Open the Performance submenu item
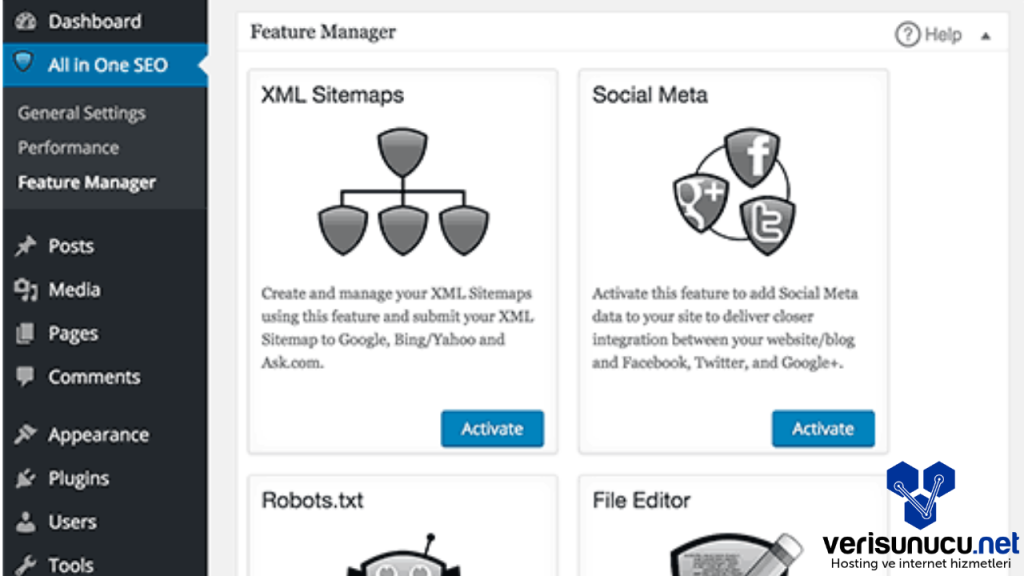This screenshot has width=1024, height=576. 68,147
